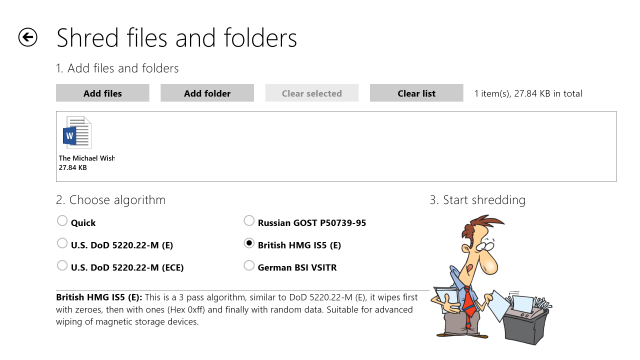The height and width of the screenshot is (360, 640).
Task: Click the Add folder button
Action: click(x=207, y=93)
